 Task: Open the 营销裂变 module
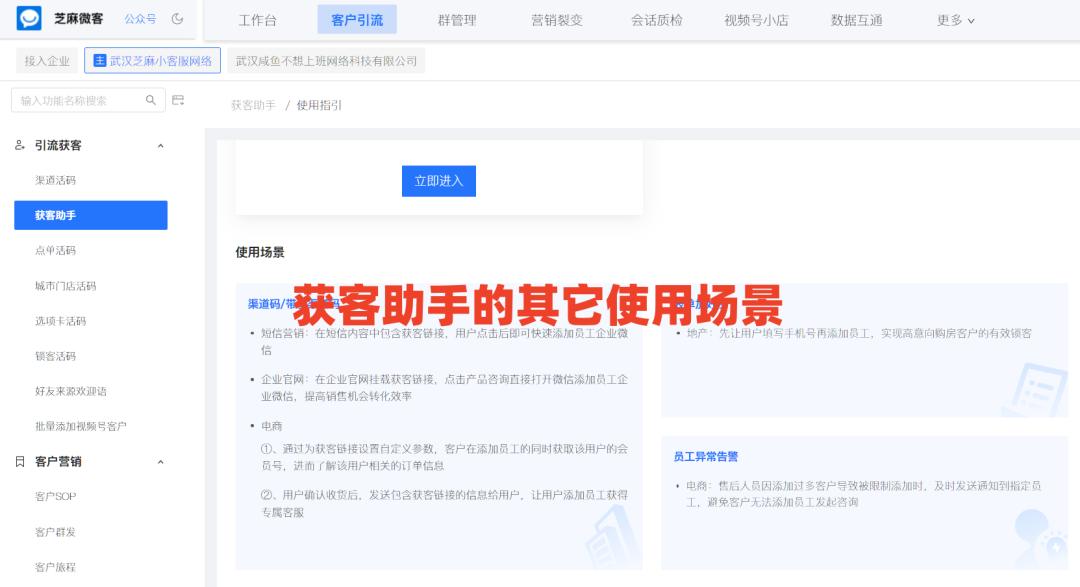point(555,19)
